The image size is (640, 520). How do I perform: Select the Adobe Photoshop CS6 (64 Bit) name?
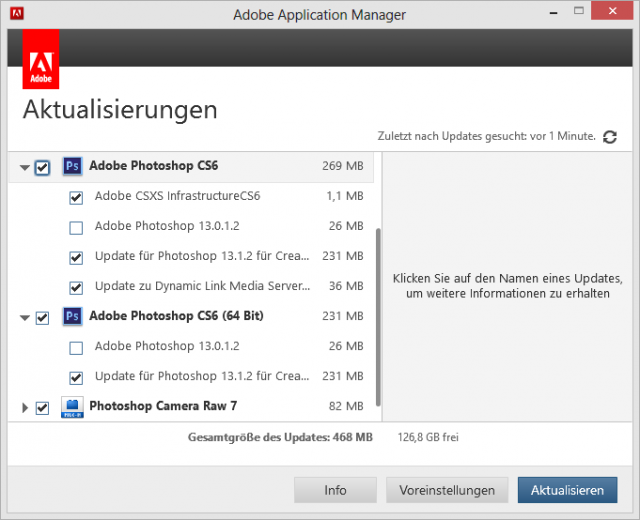click(x=176, y=316)
